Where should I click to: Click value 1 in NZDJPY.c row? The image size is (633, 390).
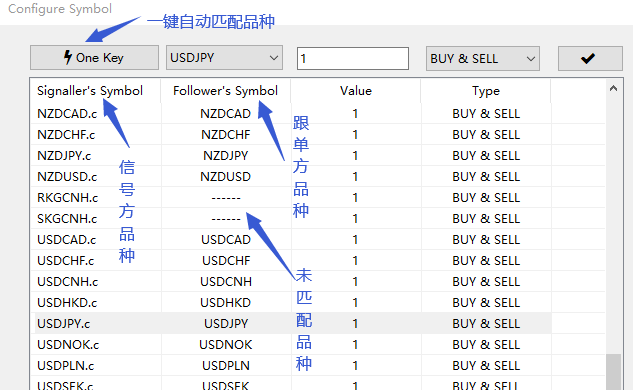coord(355,156)
